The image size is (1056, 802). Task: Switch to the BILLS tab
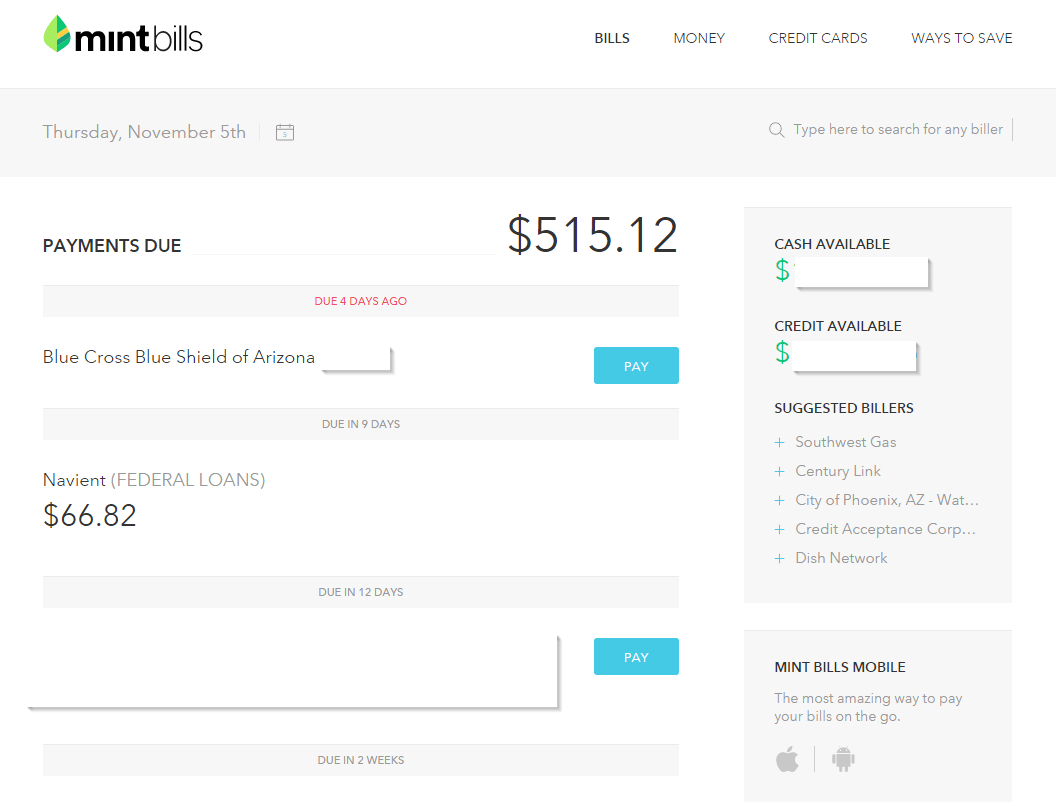(611, 38)
